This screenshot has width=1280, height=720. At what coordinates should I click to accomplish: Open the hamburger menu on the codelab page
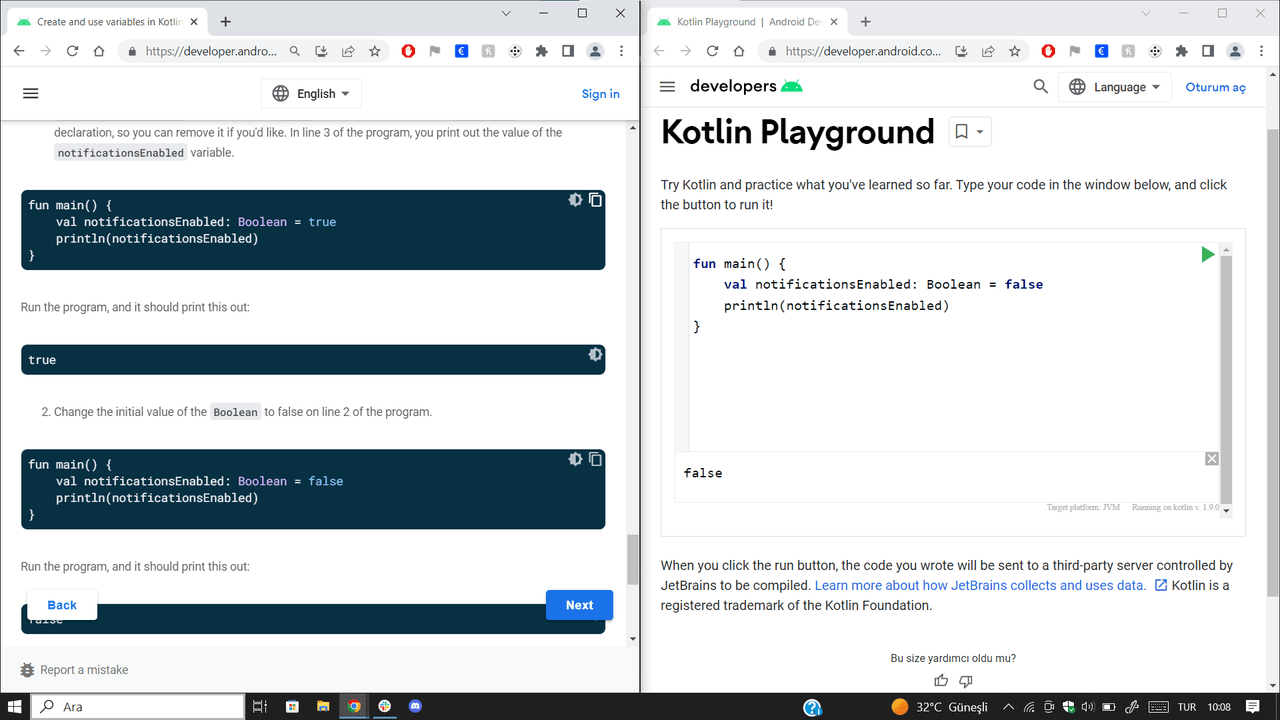[30, 93]
